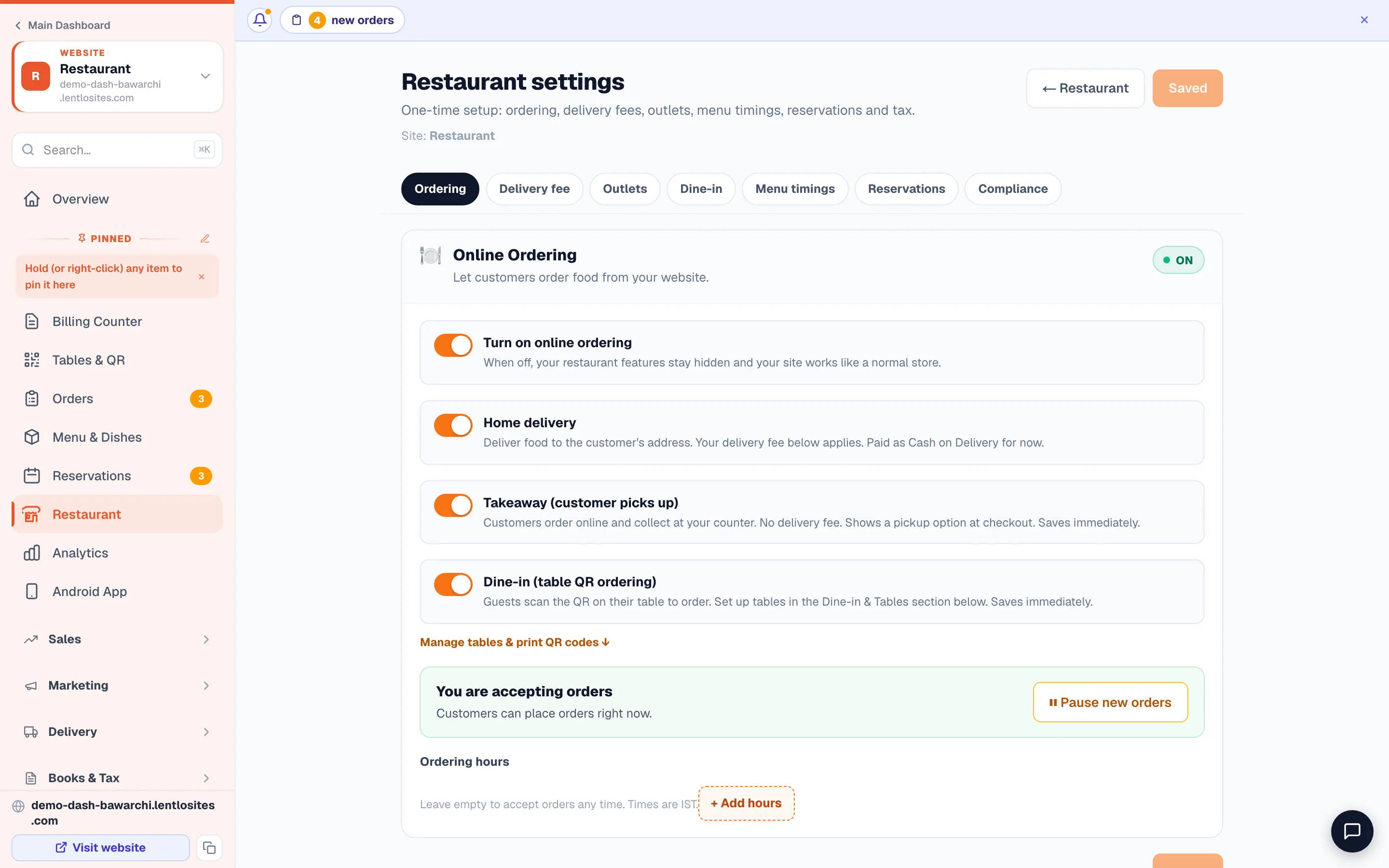Open Reservations in the sidebar
1389x868 pixels.
[x=117, y=475]
